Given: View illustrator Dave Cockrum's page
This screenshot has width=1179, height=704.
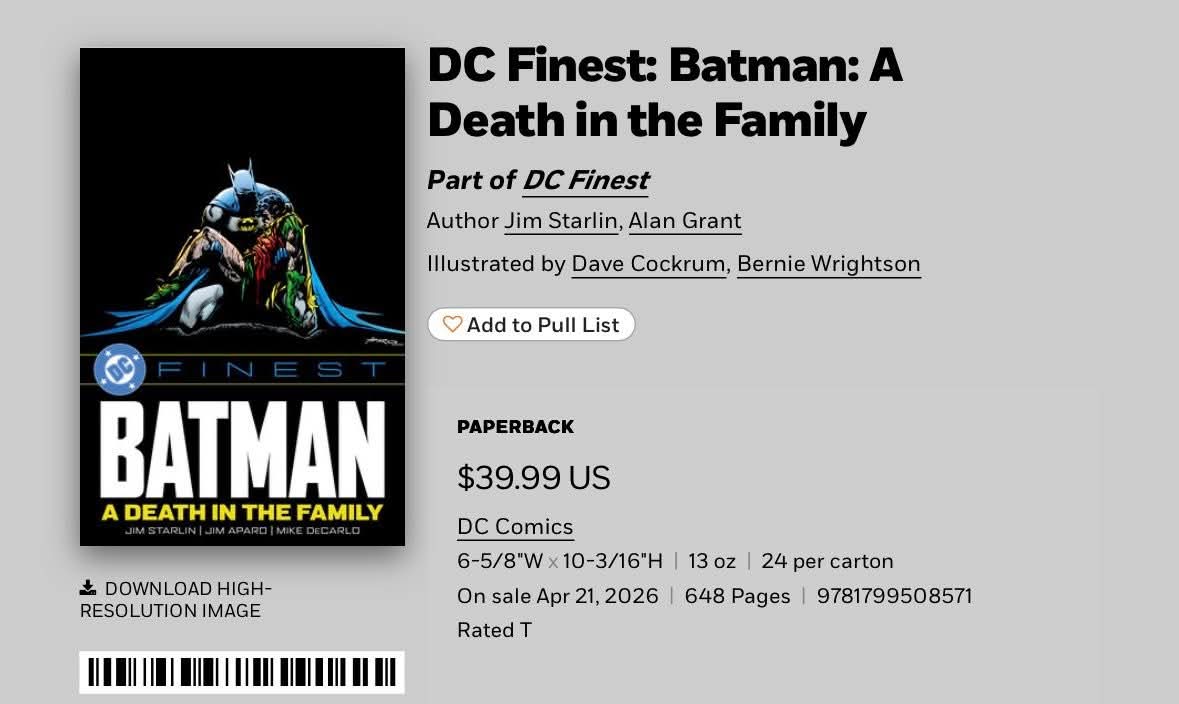Looking at the screenshot, I should [648, 264].
